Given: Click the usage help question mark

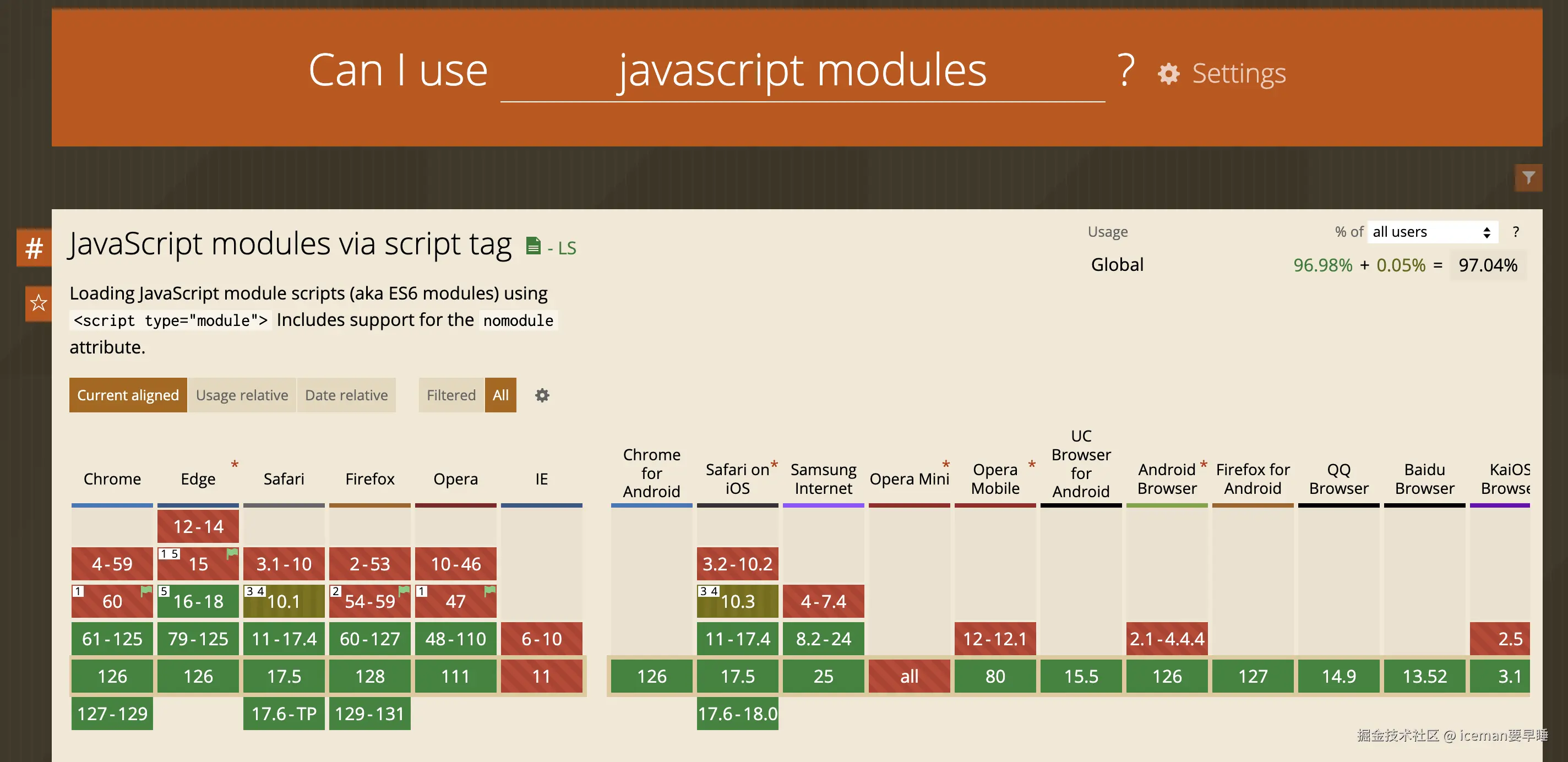Looking at the screenshot, I should (x=1516, y=232).
